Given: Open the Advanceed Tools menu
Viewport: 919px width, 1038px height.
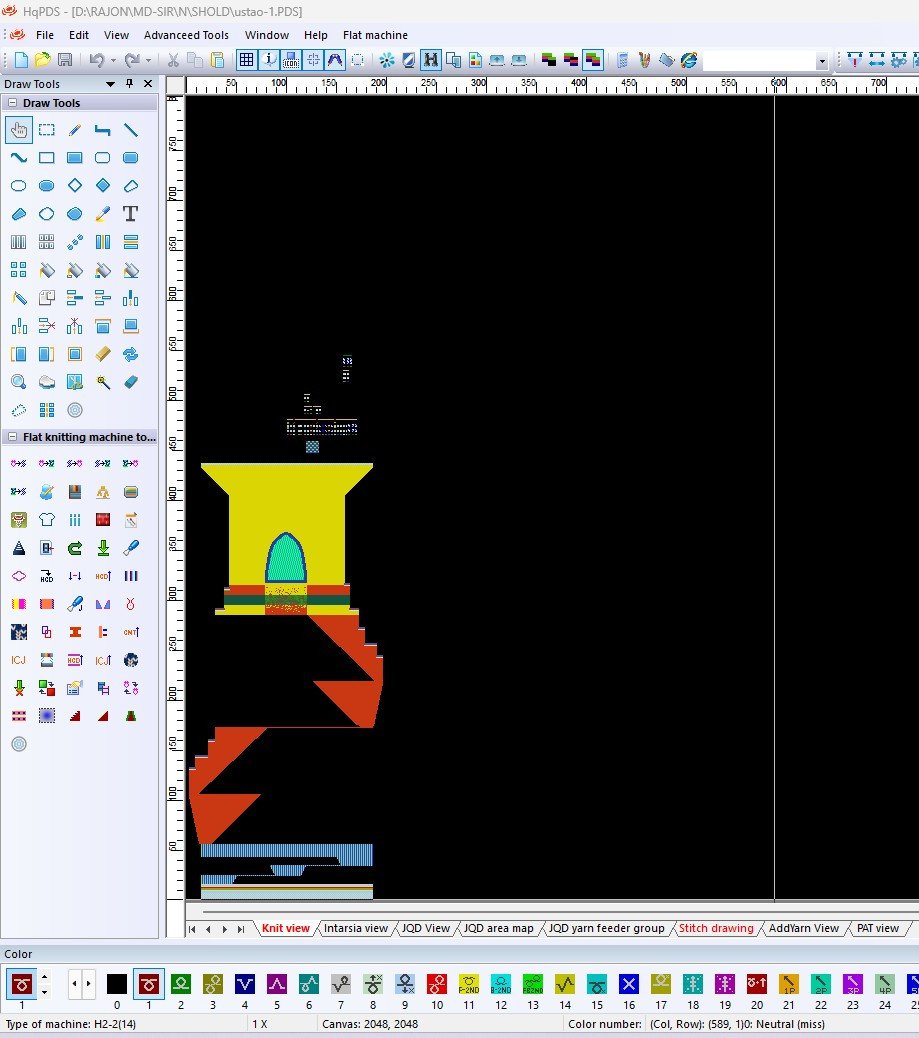Looking at the screenshot, I should pyautogui.click(x=186, y=35).
